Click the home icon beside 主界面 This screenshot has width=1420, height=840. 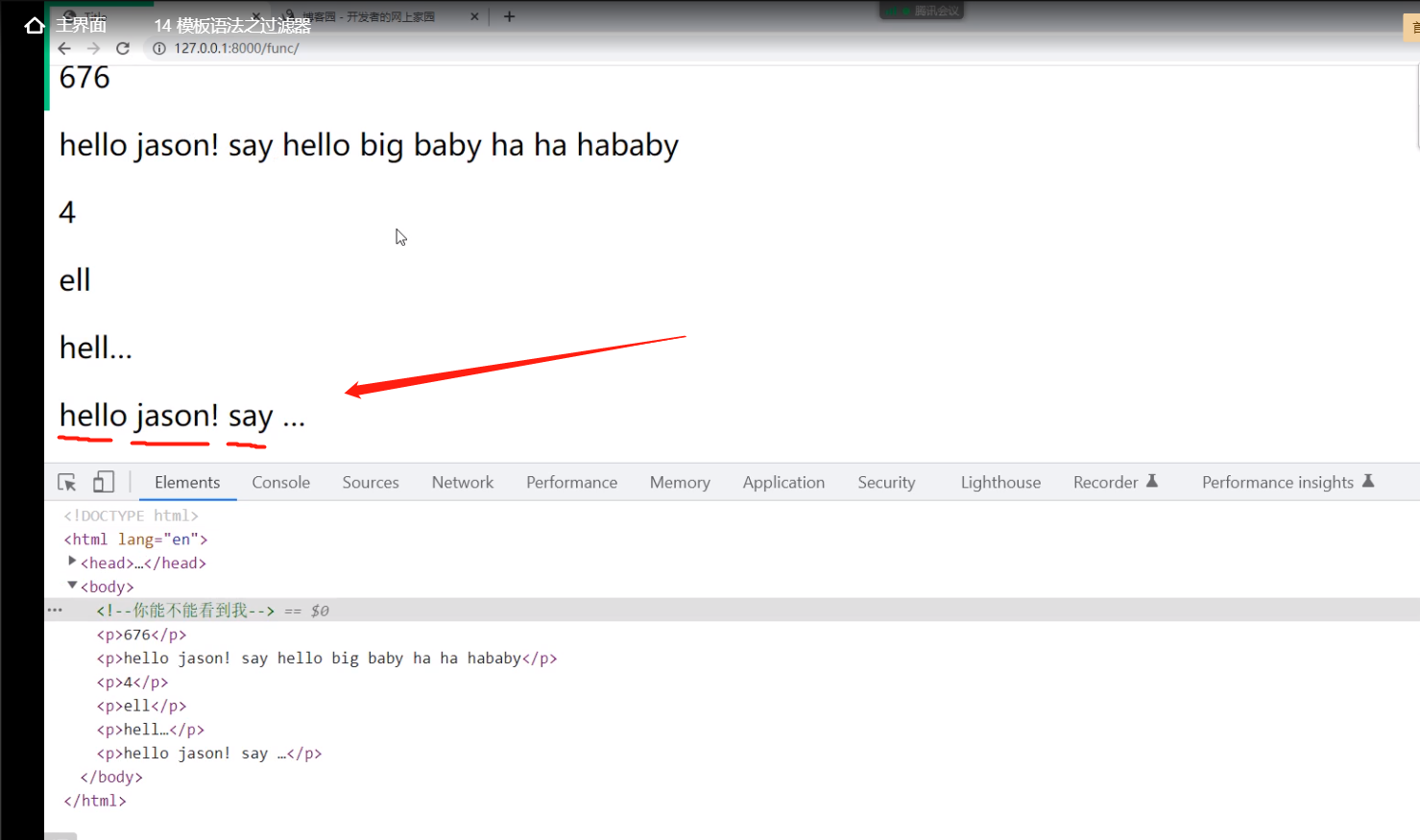point(35,25)
